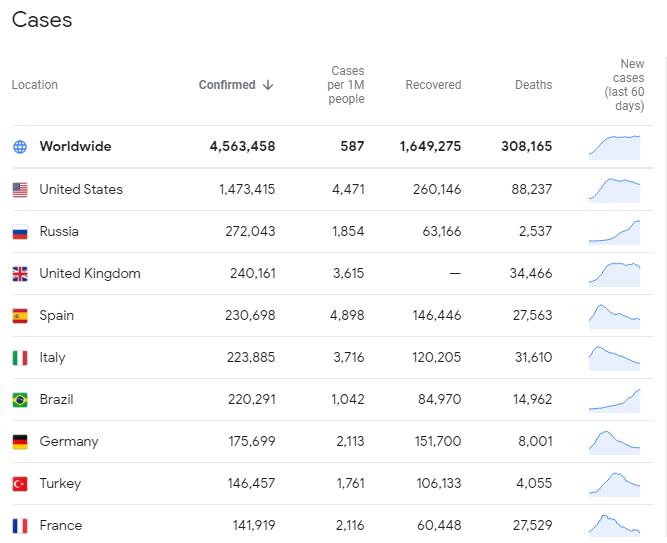Sort table by Location header
Screen dimensions: 667x543
pos(35,85)
